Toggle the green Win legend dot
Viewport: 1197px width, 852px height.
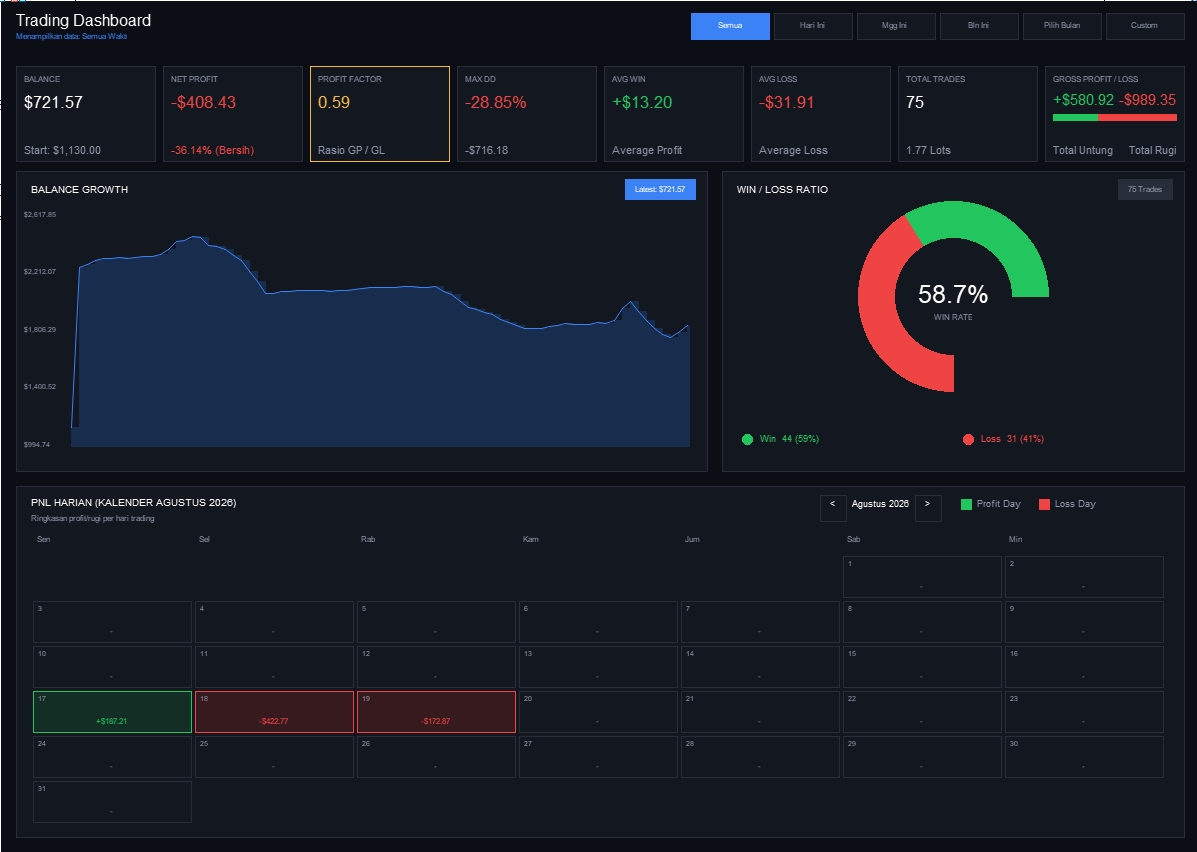(x=747, y=439)
